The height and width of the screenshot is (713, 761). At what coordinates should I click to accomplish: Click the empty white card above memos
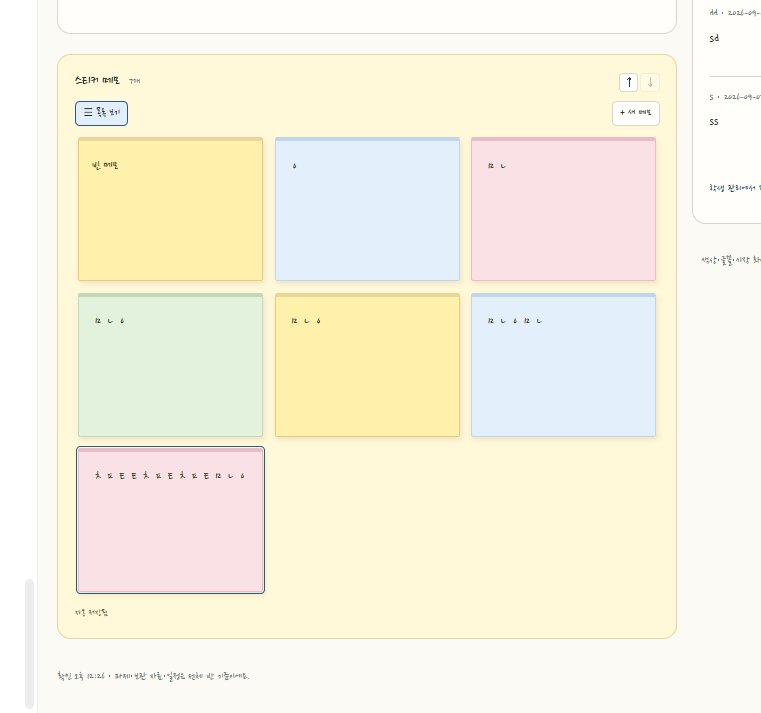click(x=367, y=17)
